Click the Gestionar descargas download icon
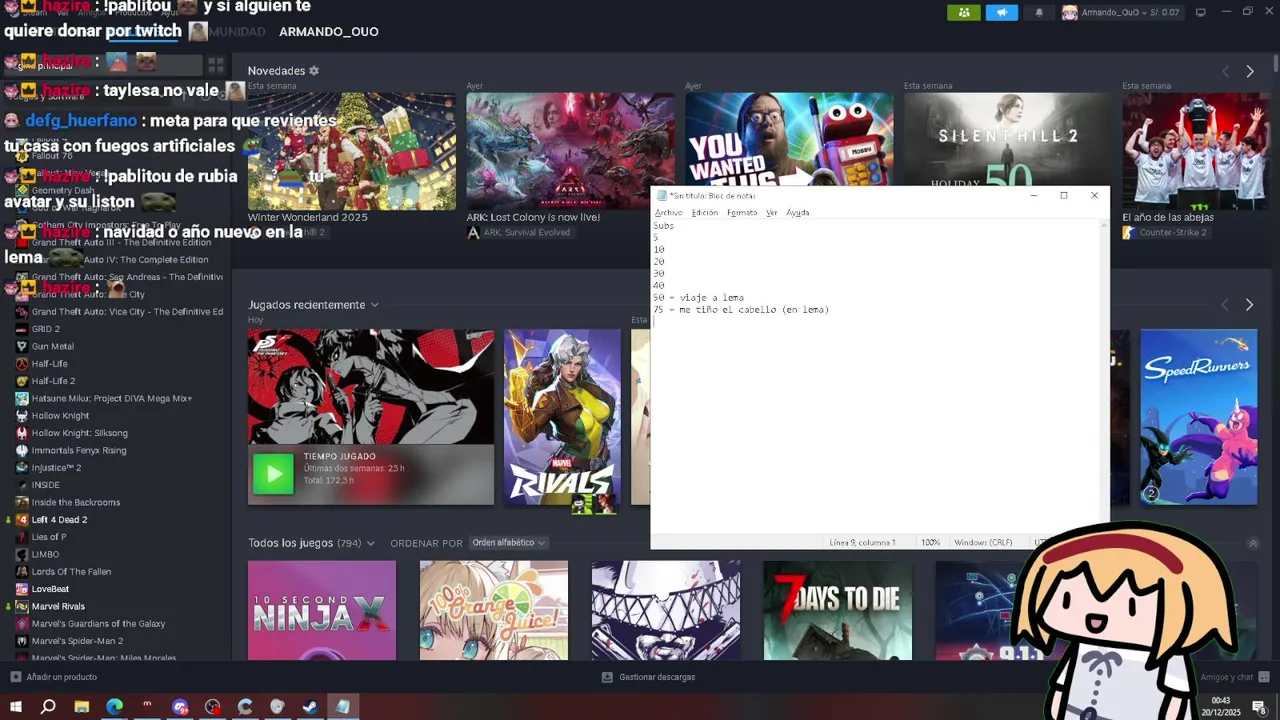Viewport: 1280px width, 720px height. (x=607, y=677)
